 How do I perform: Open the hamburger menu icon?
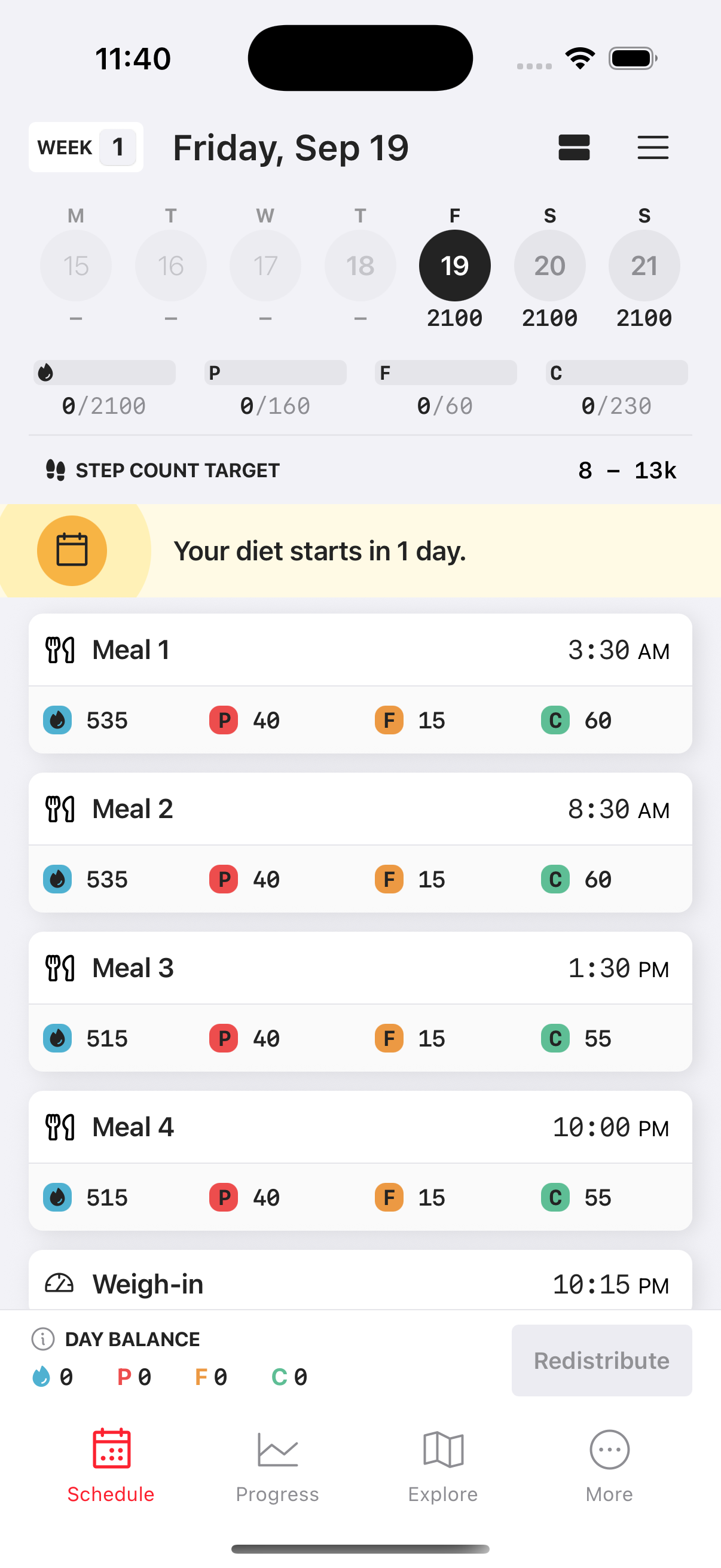(x=653, y=147)
